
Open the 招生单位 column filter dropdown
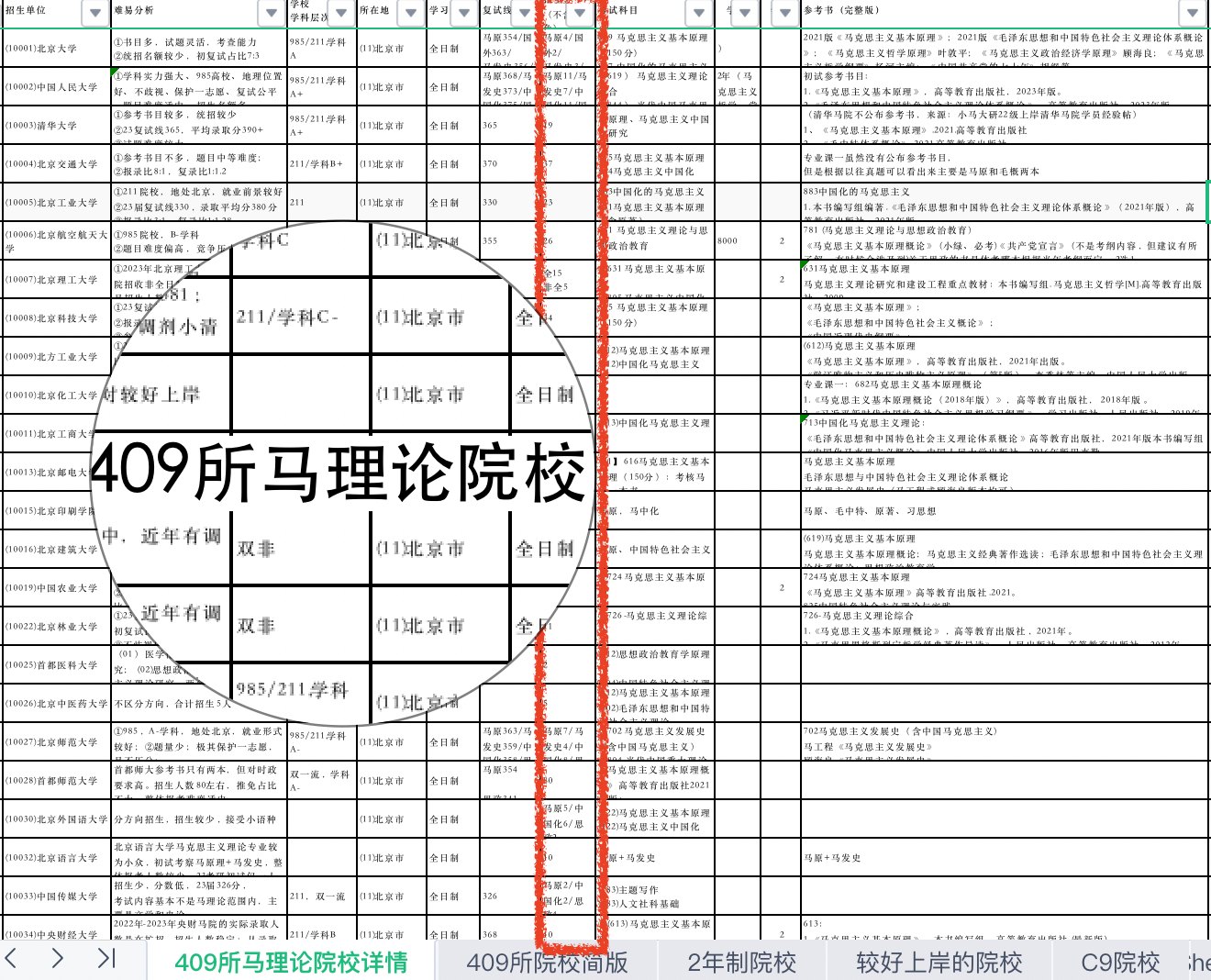pos(95,13)
